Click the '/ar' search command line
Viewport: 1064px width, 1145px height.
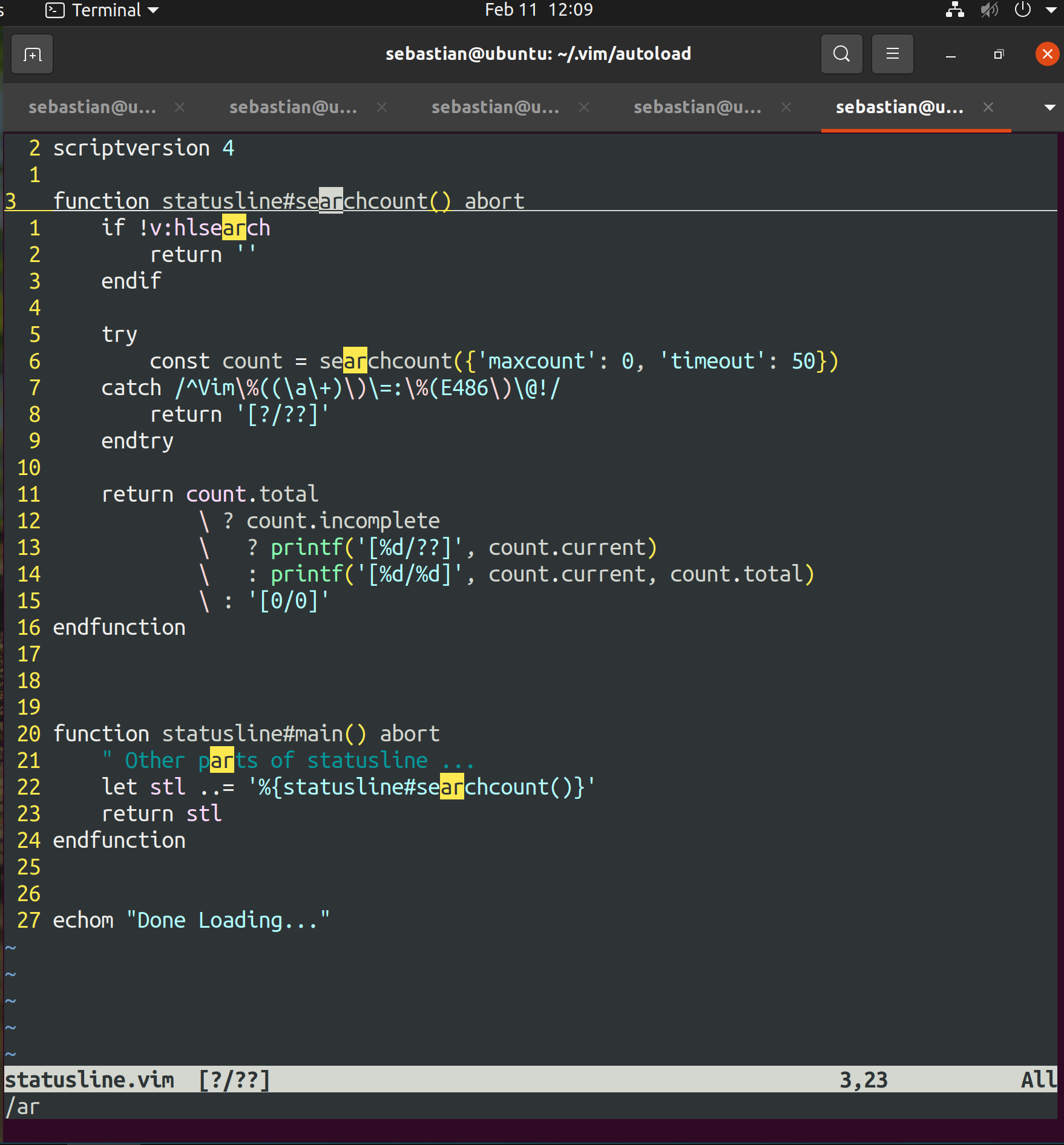(x=22, y=1107)
